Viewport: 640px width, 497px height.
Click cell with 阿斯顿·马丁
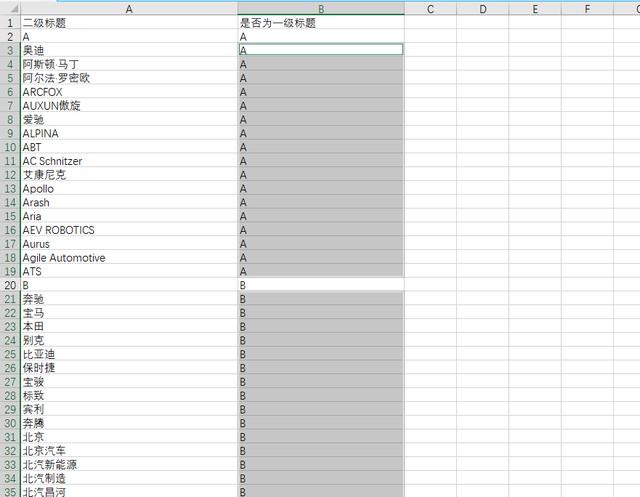[x=129, y=64]
